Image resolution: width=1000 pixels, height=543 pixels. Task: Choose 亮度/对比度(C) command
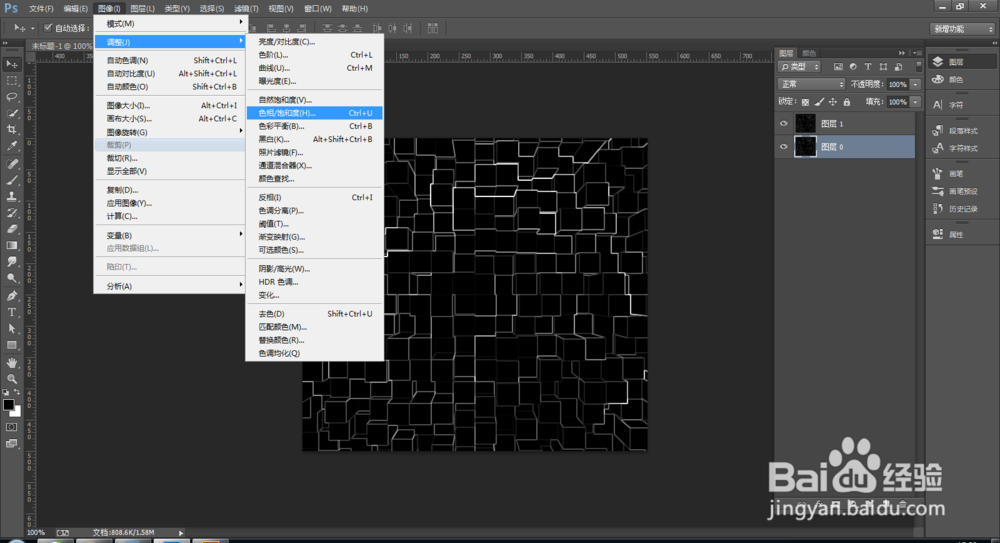point(315,41)
